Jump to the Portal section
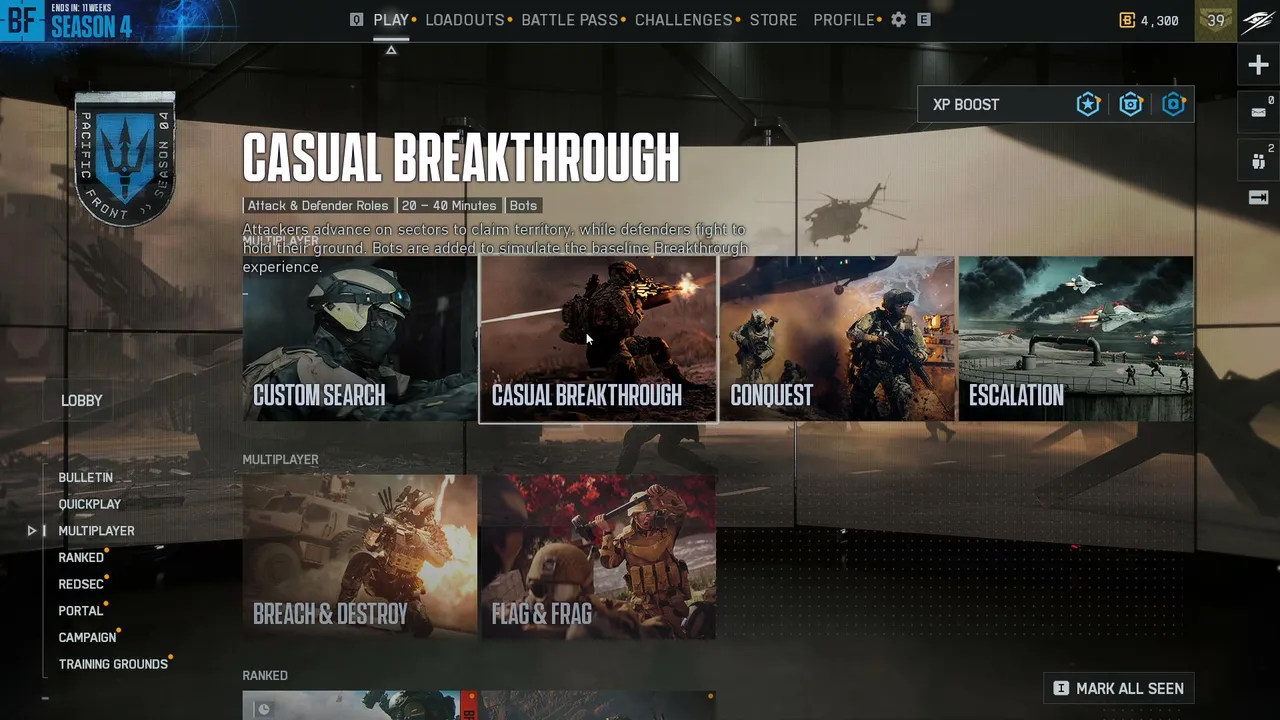 point(81,611)
